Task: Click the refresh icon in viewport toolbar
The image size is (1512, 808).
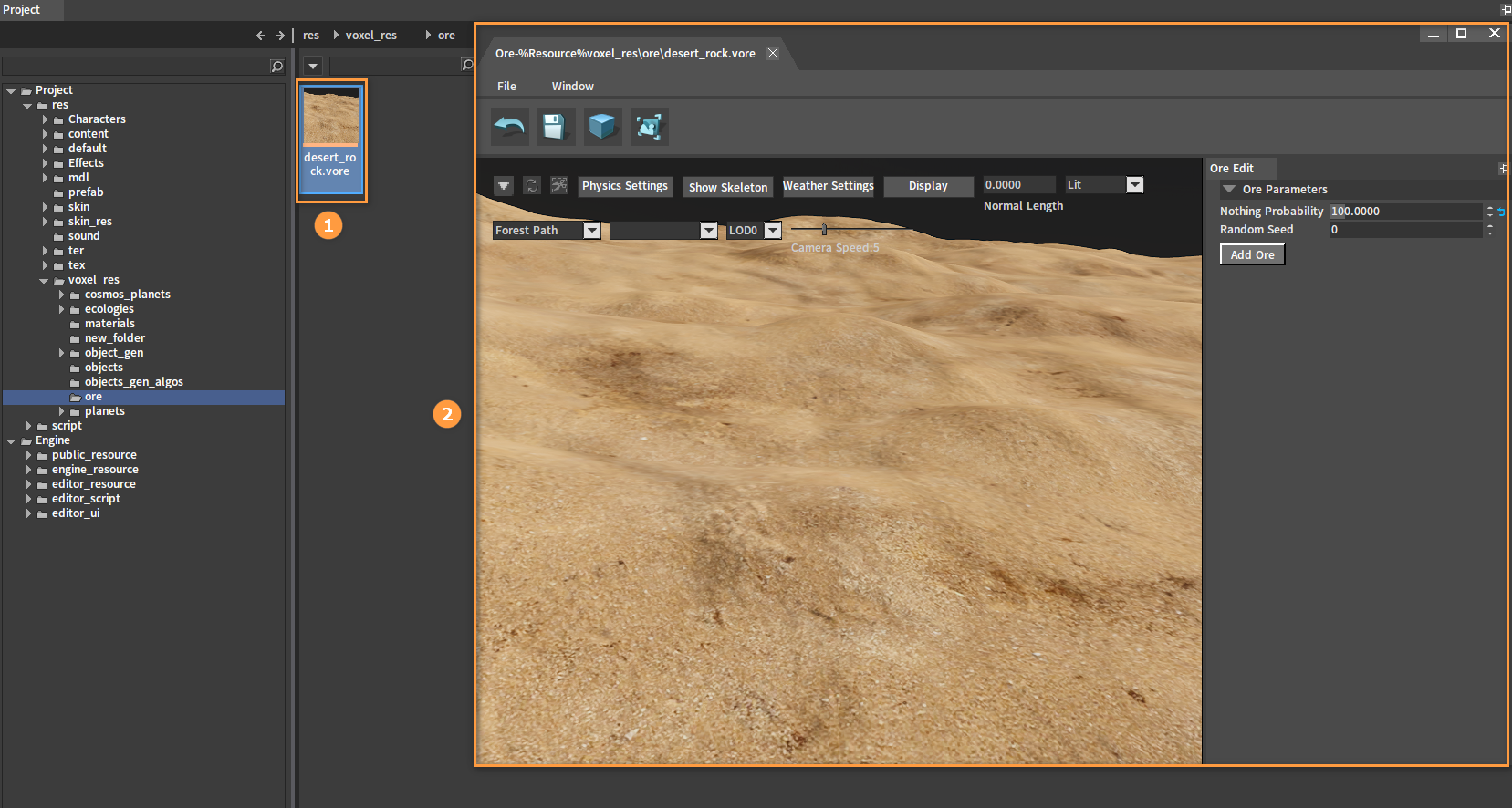Action: [x=532, y=186]
